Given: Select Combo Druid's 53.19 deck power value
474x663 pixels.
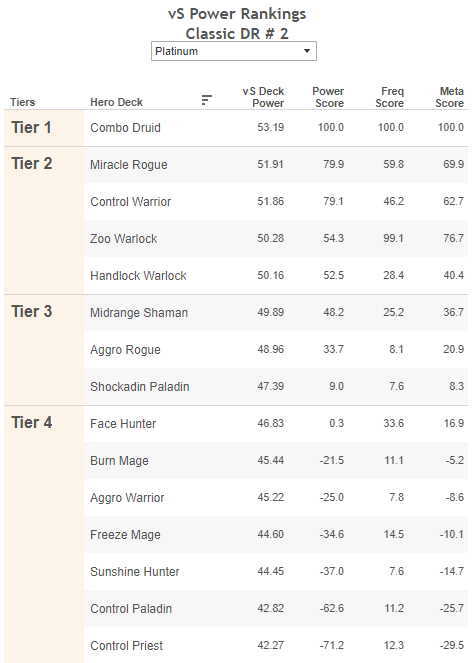Looking at the screenshot, I should pos(271,127).
